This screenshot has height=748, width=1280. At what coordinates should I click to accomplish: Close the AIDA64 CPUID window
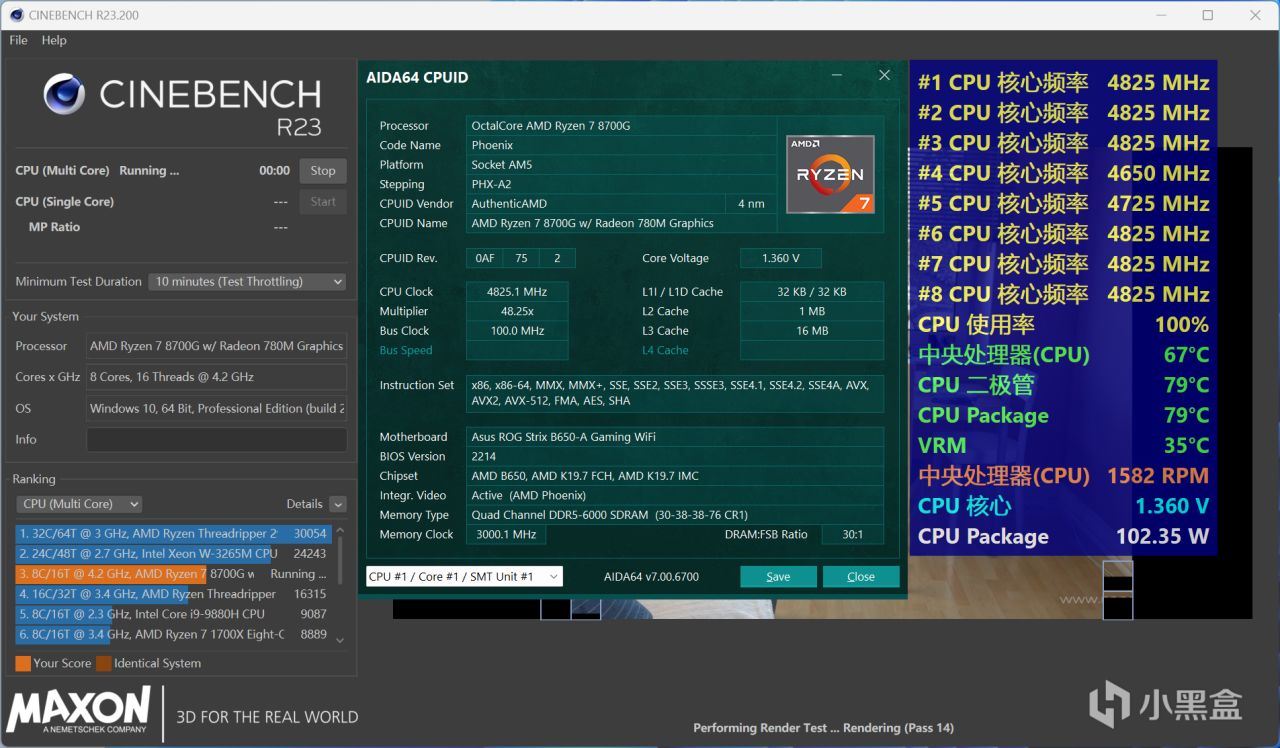click(x=884, y=75)
